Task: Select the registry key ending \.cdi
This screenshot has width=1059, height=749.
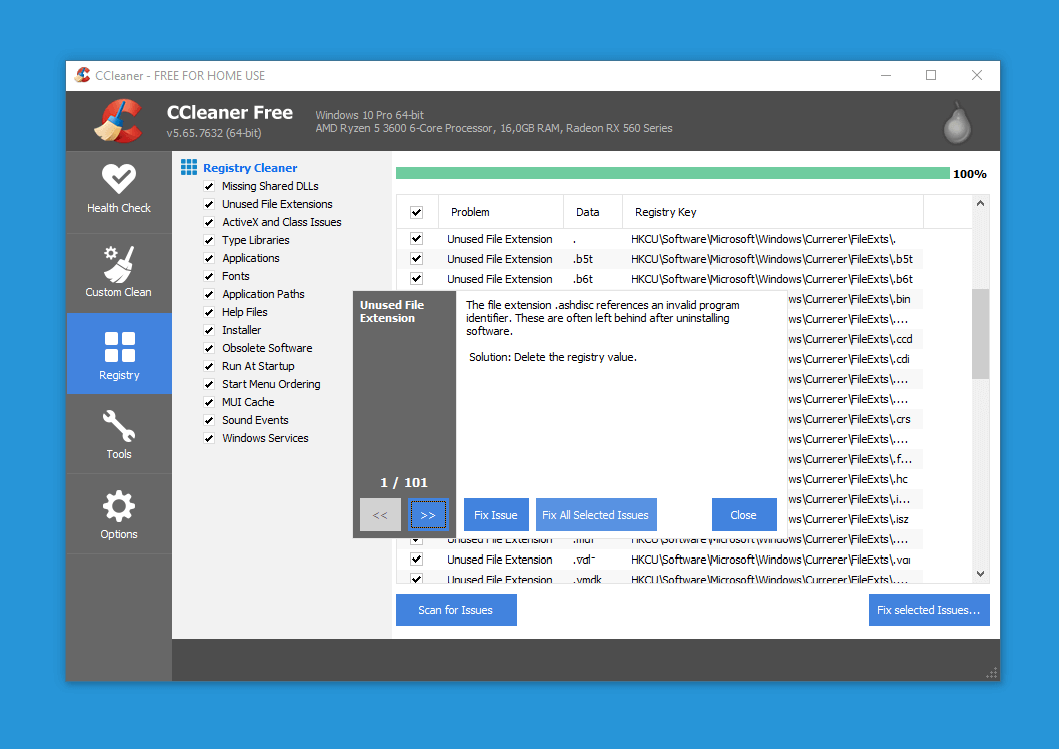Action: (x=849, y=359)
